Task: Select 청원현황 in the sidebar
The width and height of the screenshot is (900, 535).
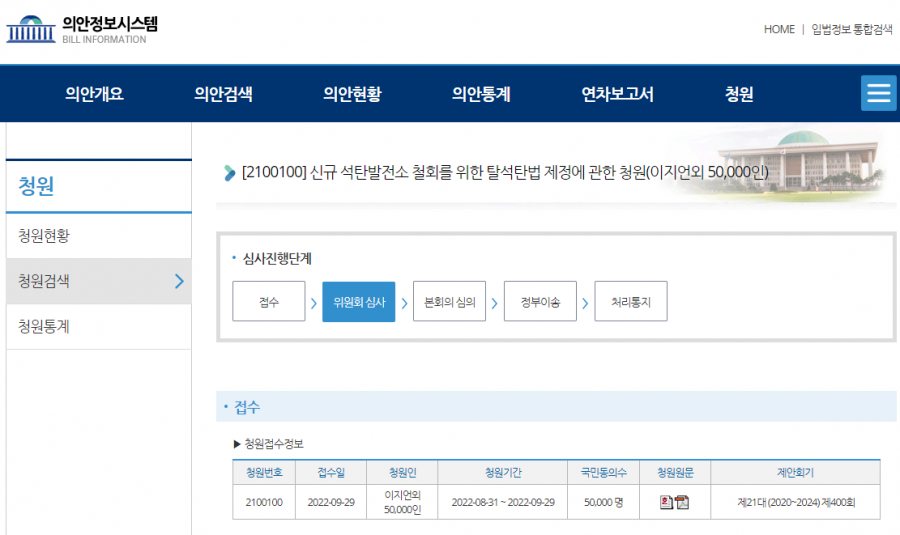Action: click(x=44, y=236)
